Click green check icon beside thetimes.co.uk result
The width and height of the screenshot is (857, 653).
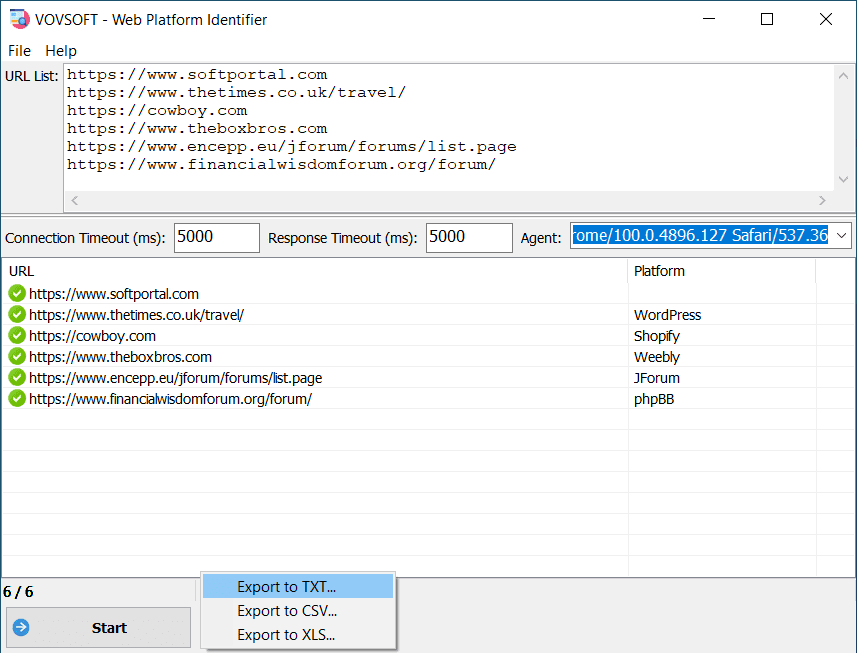point(17,315)
